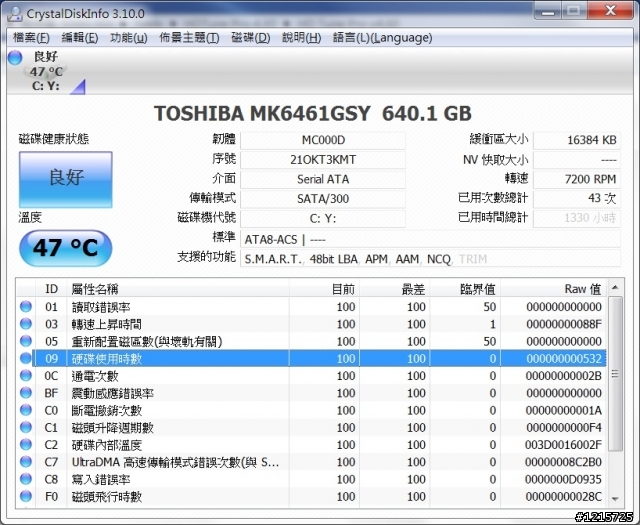The image size is (640, 525).
Task: Open the 檔案(F) menu
Action: [x=31, y=38]
